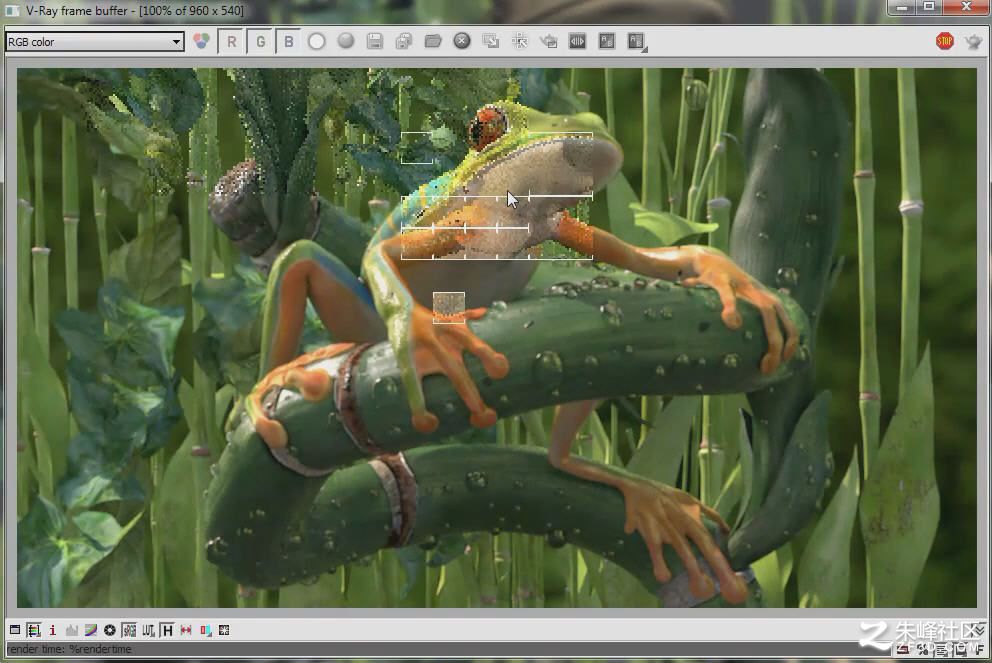Switch to alpha channel view (white circle)
The height and width of the screenshot is (663, 992).
click(317, 42)
